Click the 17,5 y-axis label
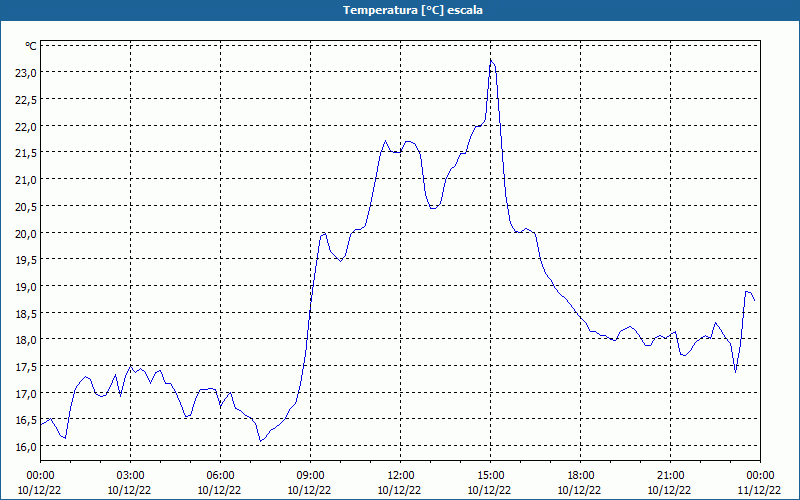Image resolution: width=800 pixels, height=500 pixels. pos(26,367)
